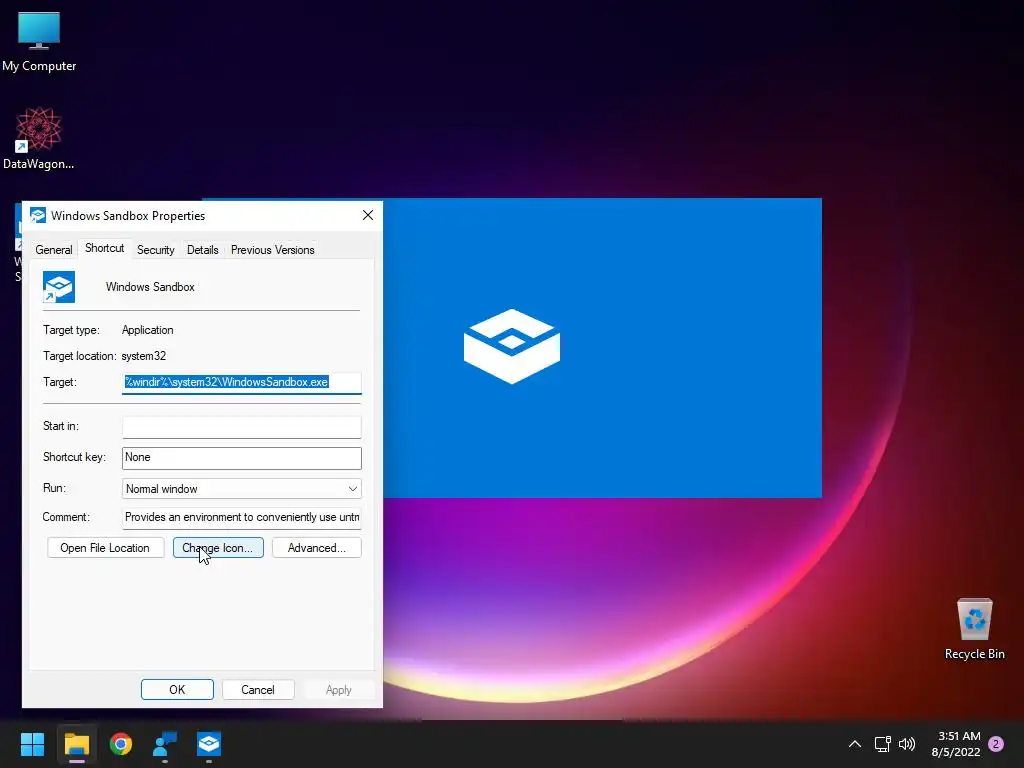The width and height of the screenshot is (1024, 768).
Task: Open the Windows Start menu
Action: pos(32,744)
